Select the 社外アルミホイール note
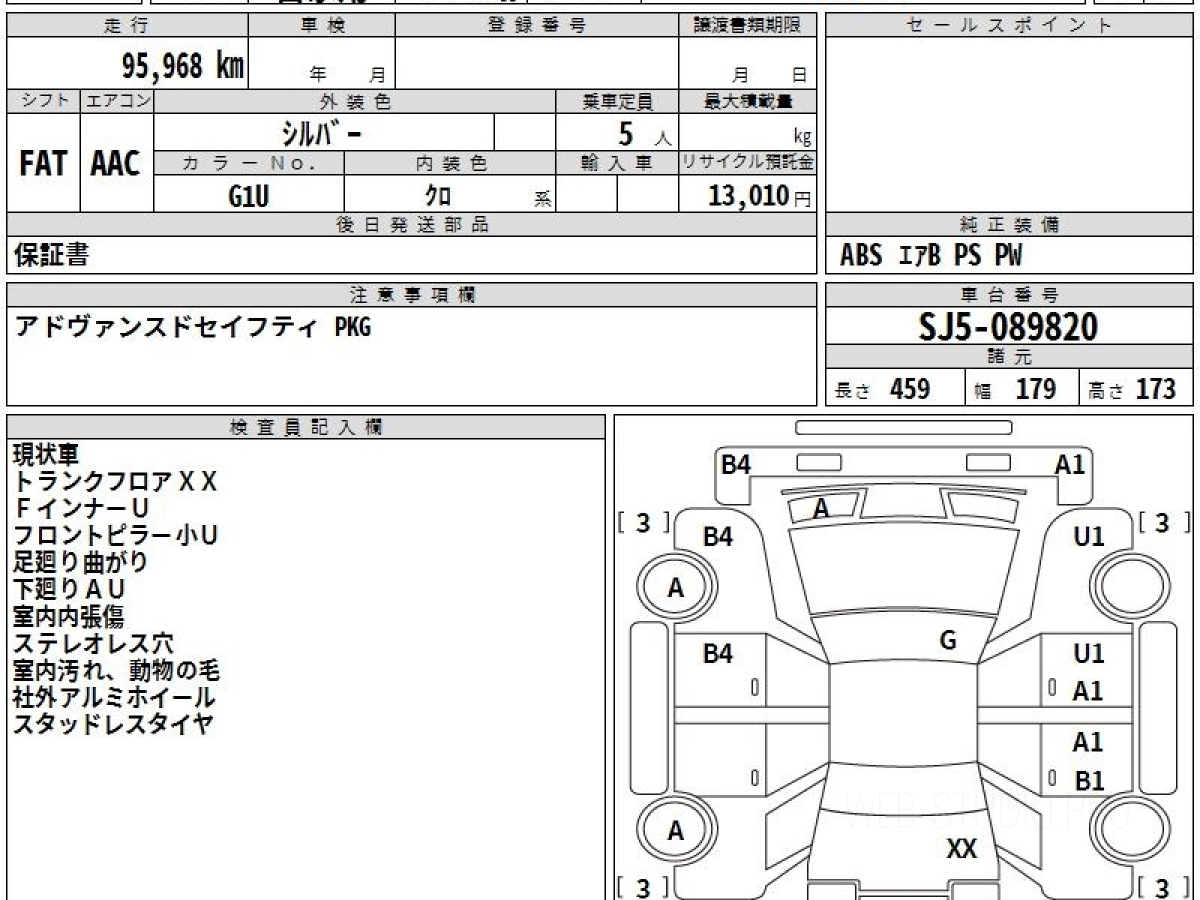 pyautogui.click(x=114, y=698)
